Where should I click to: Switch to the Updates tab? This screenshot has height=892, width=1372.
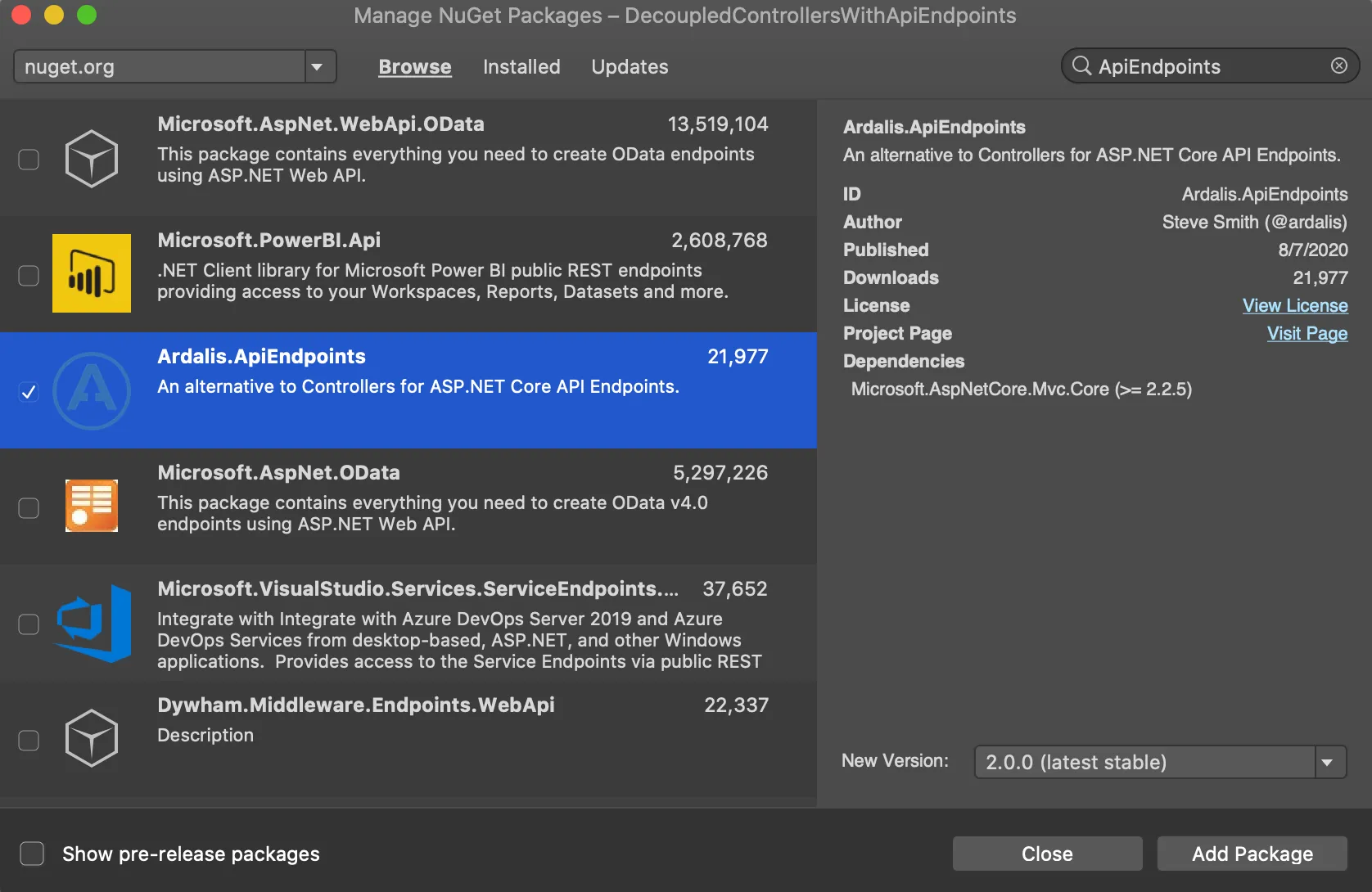click(x=630, y=67)
